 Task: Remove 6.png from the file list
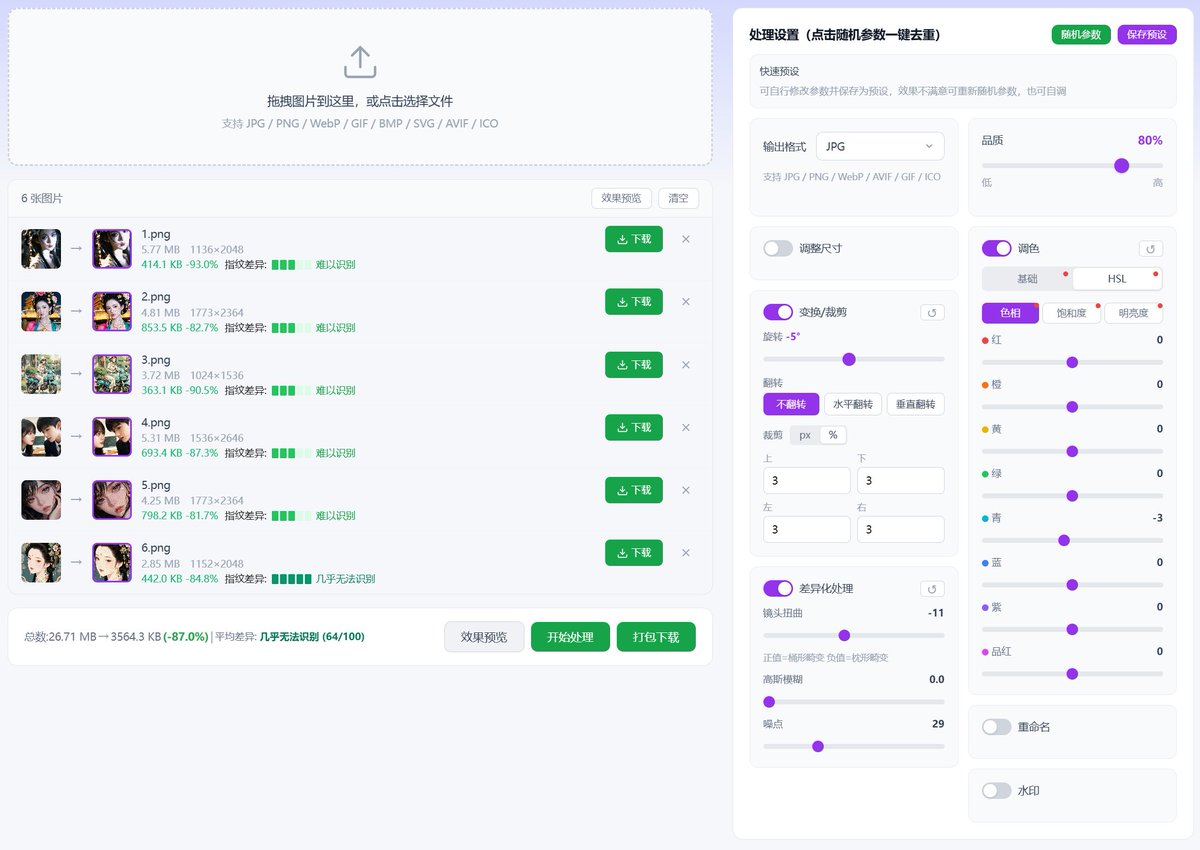685,553
